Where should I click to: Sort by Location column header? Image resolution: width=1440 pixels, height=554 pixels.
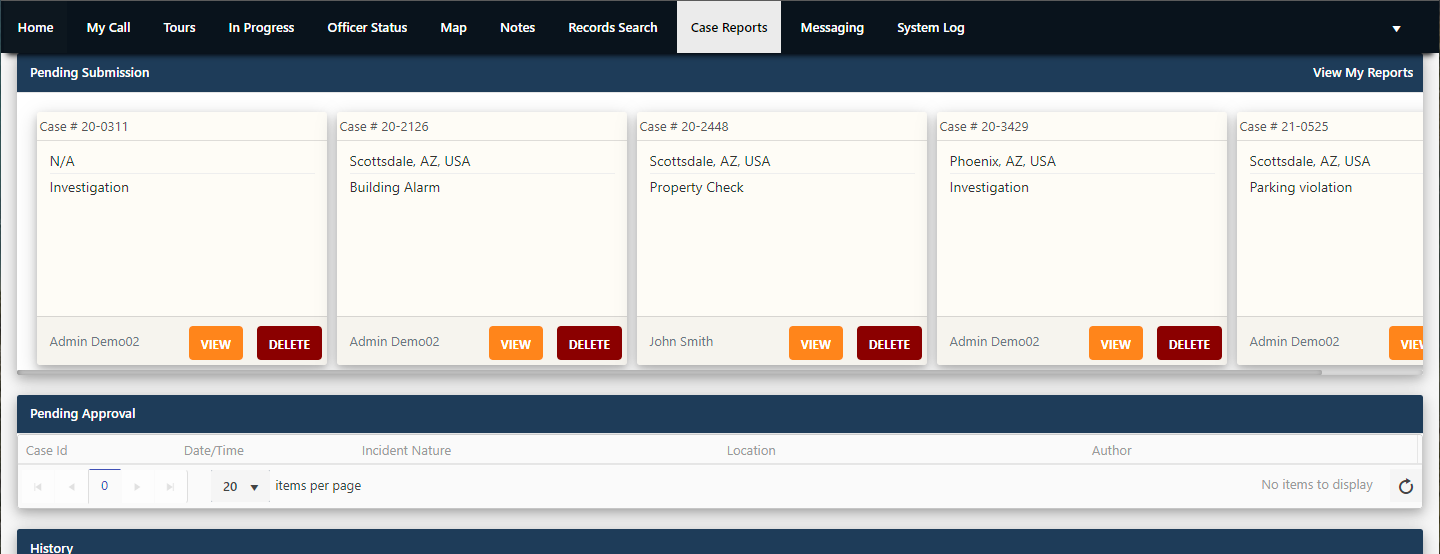(751, 450)
